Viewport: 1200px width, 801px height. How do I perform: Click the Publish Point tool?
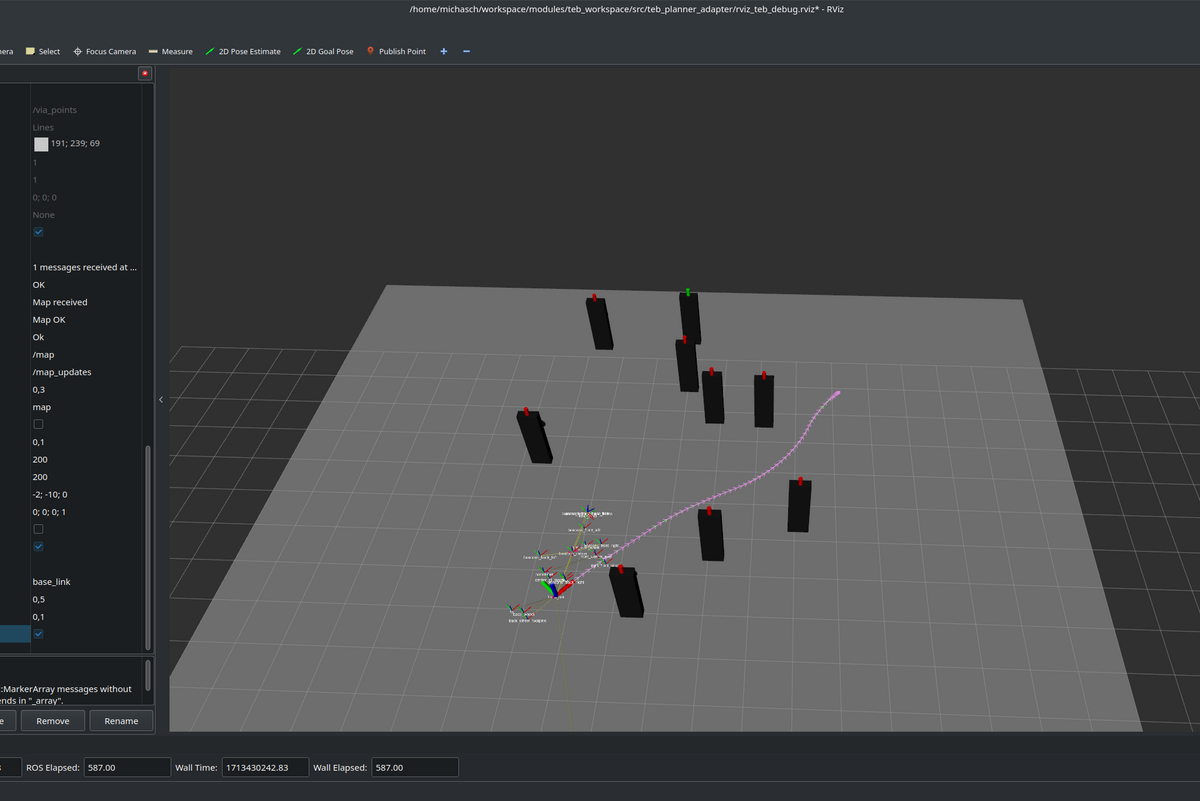point(396,51)
